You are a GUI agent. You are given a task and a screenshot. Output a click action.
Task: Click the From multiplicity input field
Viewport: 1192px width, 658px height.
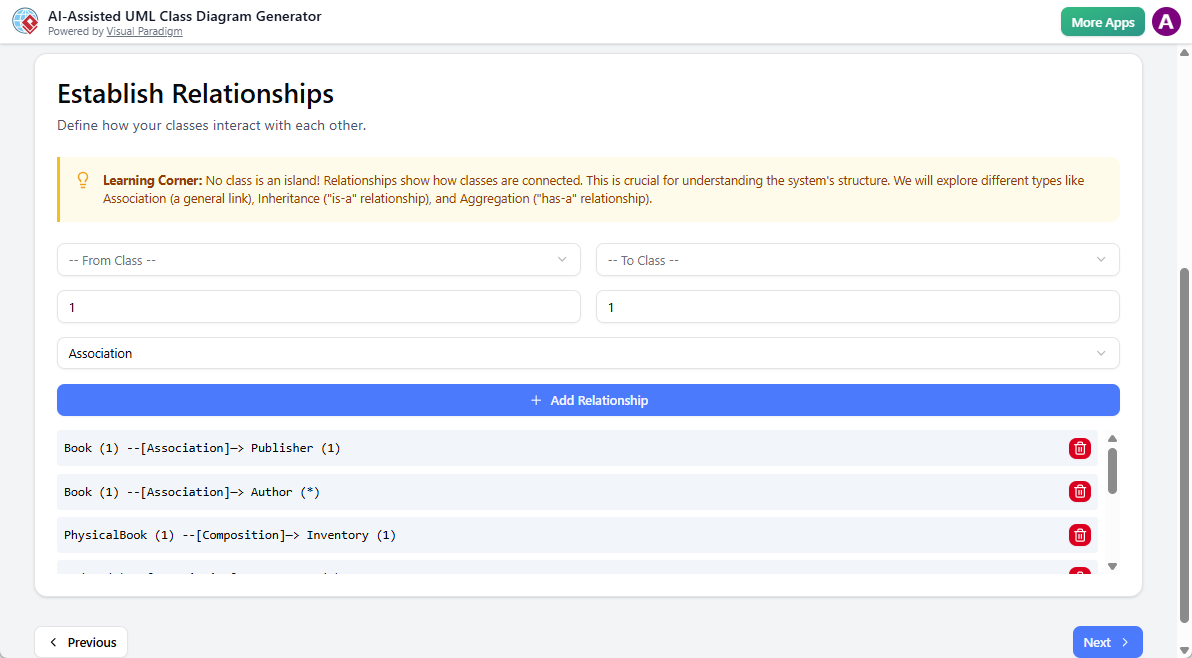pyautogui.click(x=318, y=306)
